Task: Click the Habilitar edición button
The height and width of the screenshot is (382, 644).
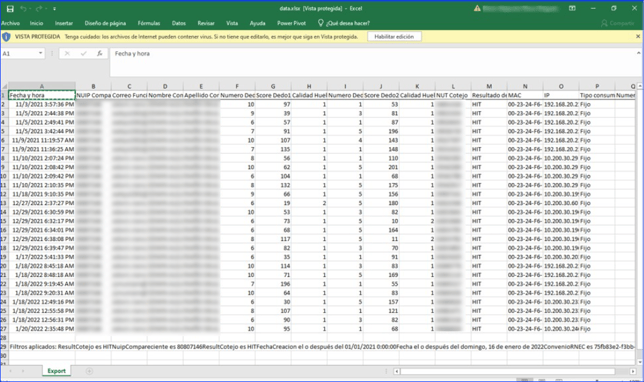Action: tap(394, 37)
